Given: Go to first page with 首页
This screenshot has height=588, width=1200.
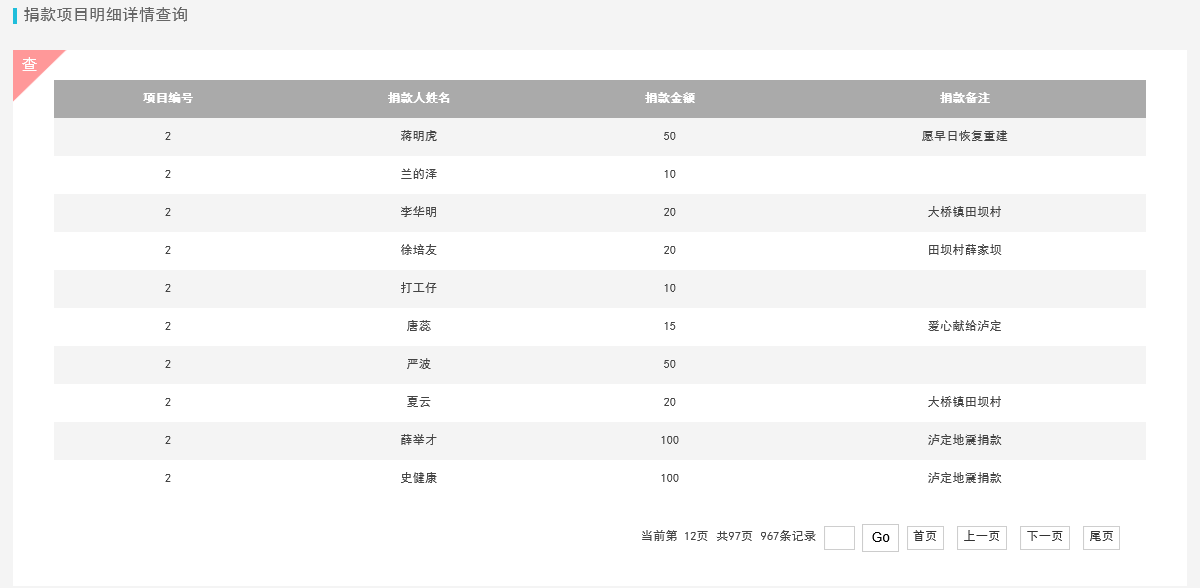Looking at the screenshot, I should [x=925, y=537].
